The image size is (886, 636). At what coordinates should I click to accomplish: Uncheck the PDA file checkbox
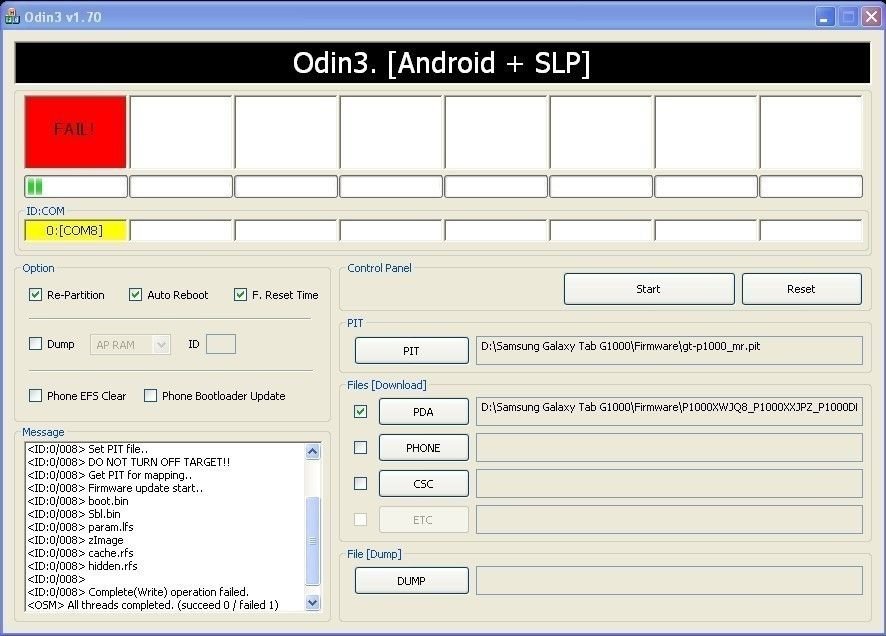[360, 411]
